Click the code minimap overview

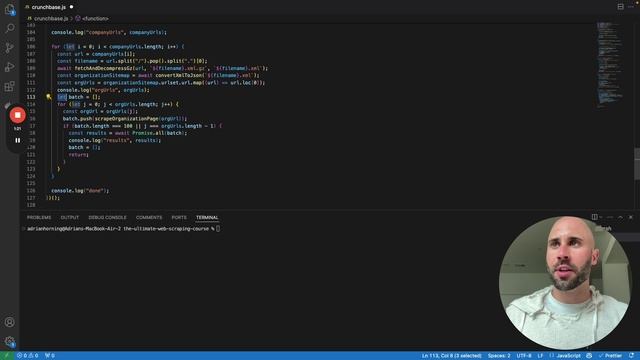610,65
